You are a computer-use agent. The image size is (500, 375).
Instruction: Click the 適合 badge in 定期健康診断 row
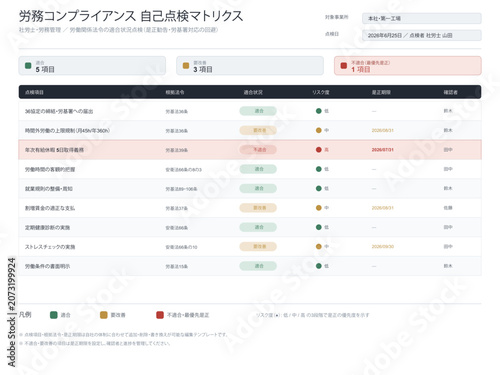pyautogui.click(x=258, y=227)
